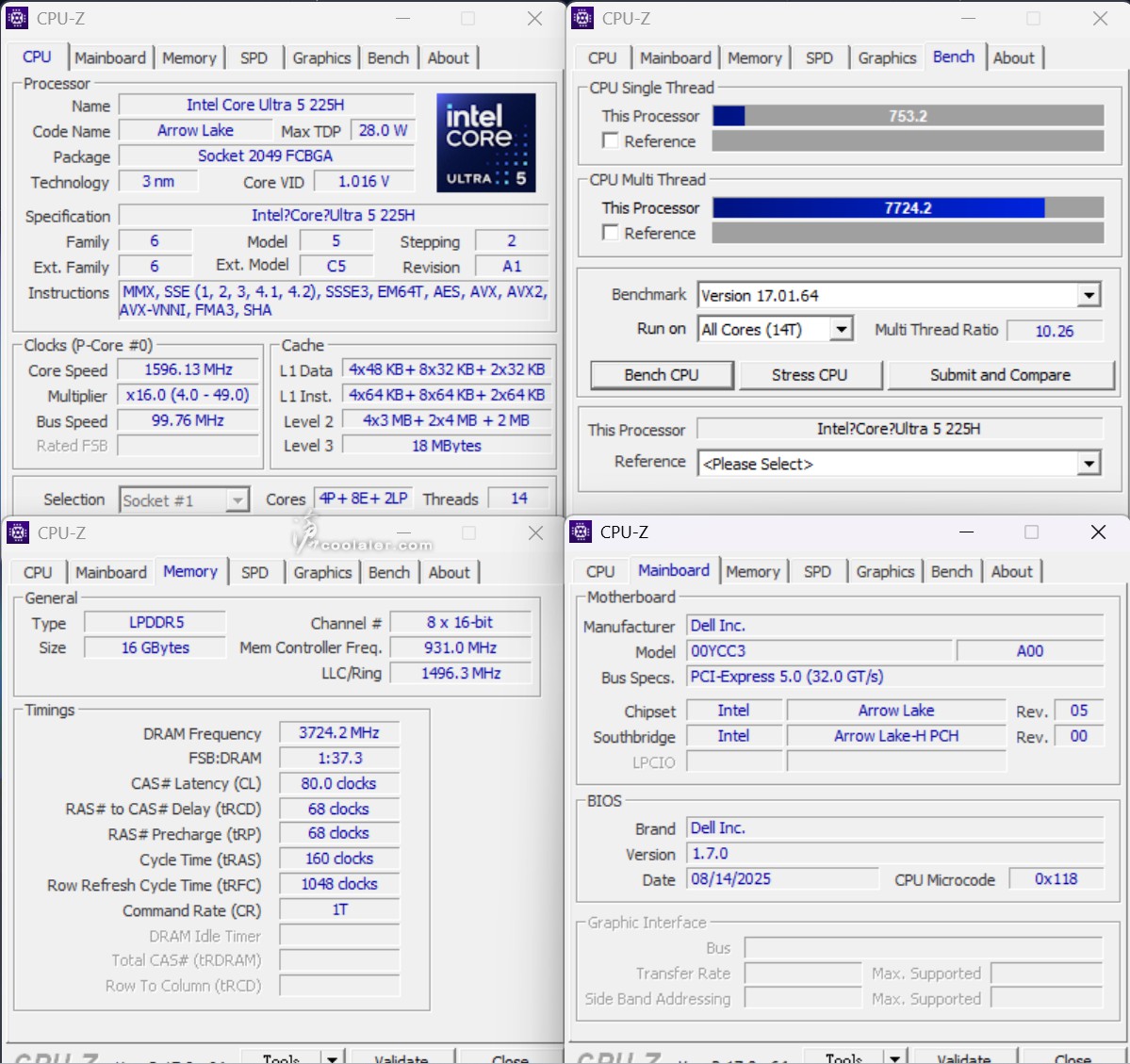
Task: Open Graphics tab in Mainboard window
Action: tap(885, 571)
